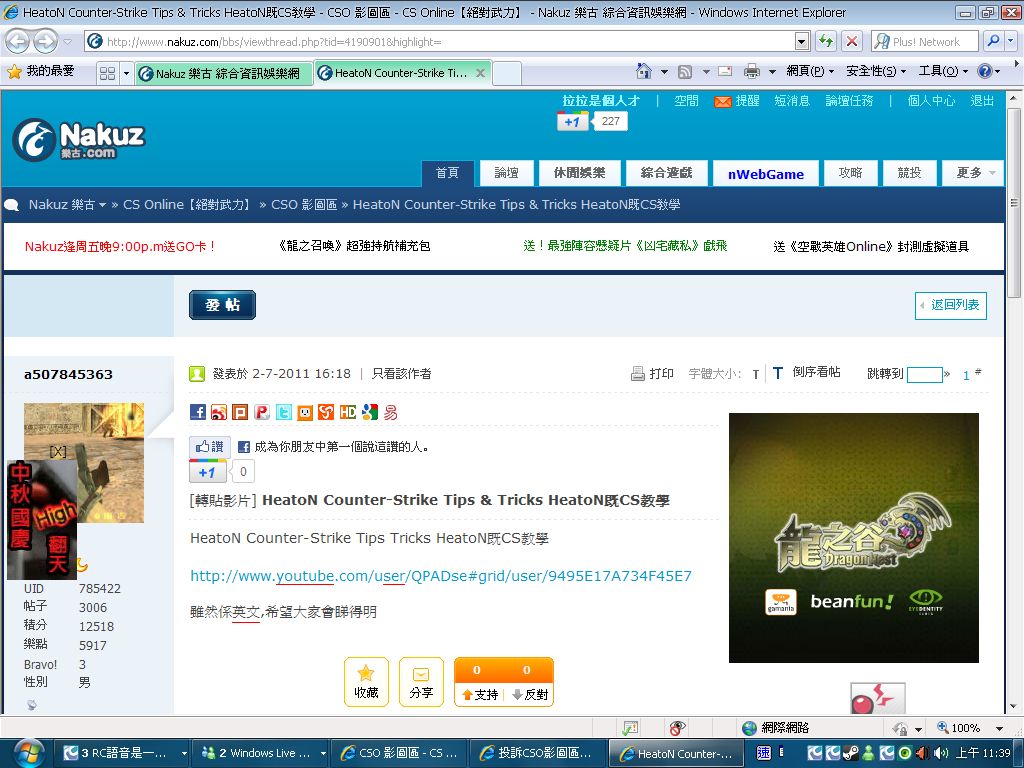Stop loading with the red X icon
This screenshot has width=1024, height=768.
852,41
